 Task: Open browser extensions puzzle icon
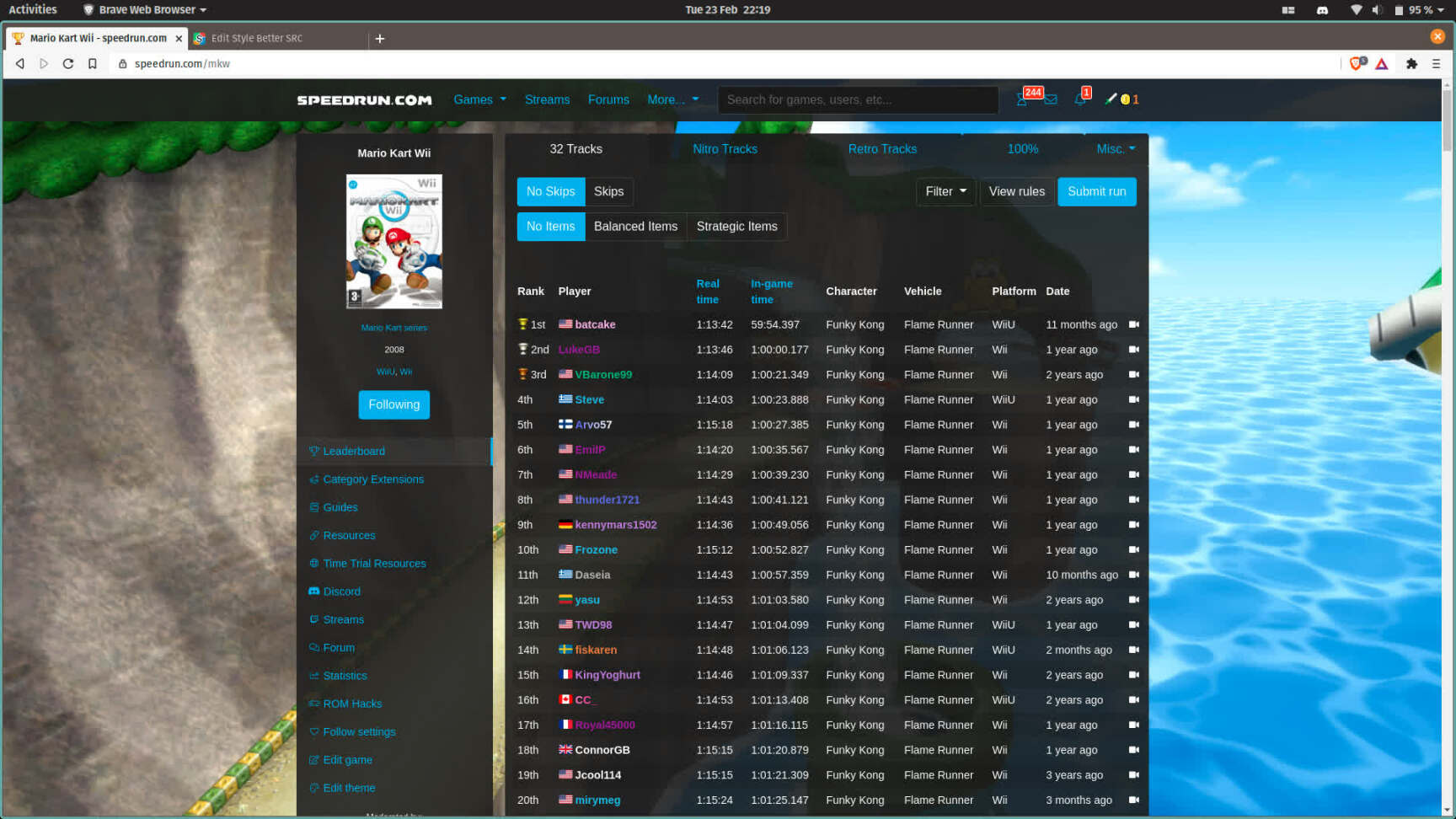click(x=1411, y=64)
